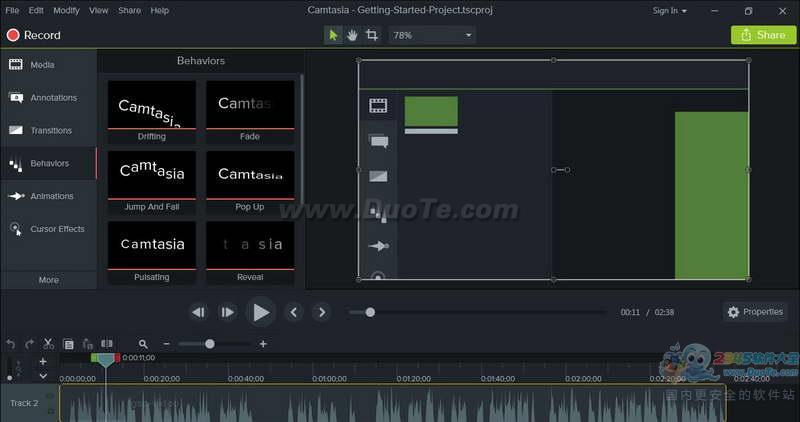Zoom in timeline with plus button
The width and height of the screenshot is (800, 422).
coord(263,344)
